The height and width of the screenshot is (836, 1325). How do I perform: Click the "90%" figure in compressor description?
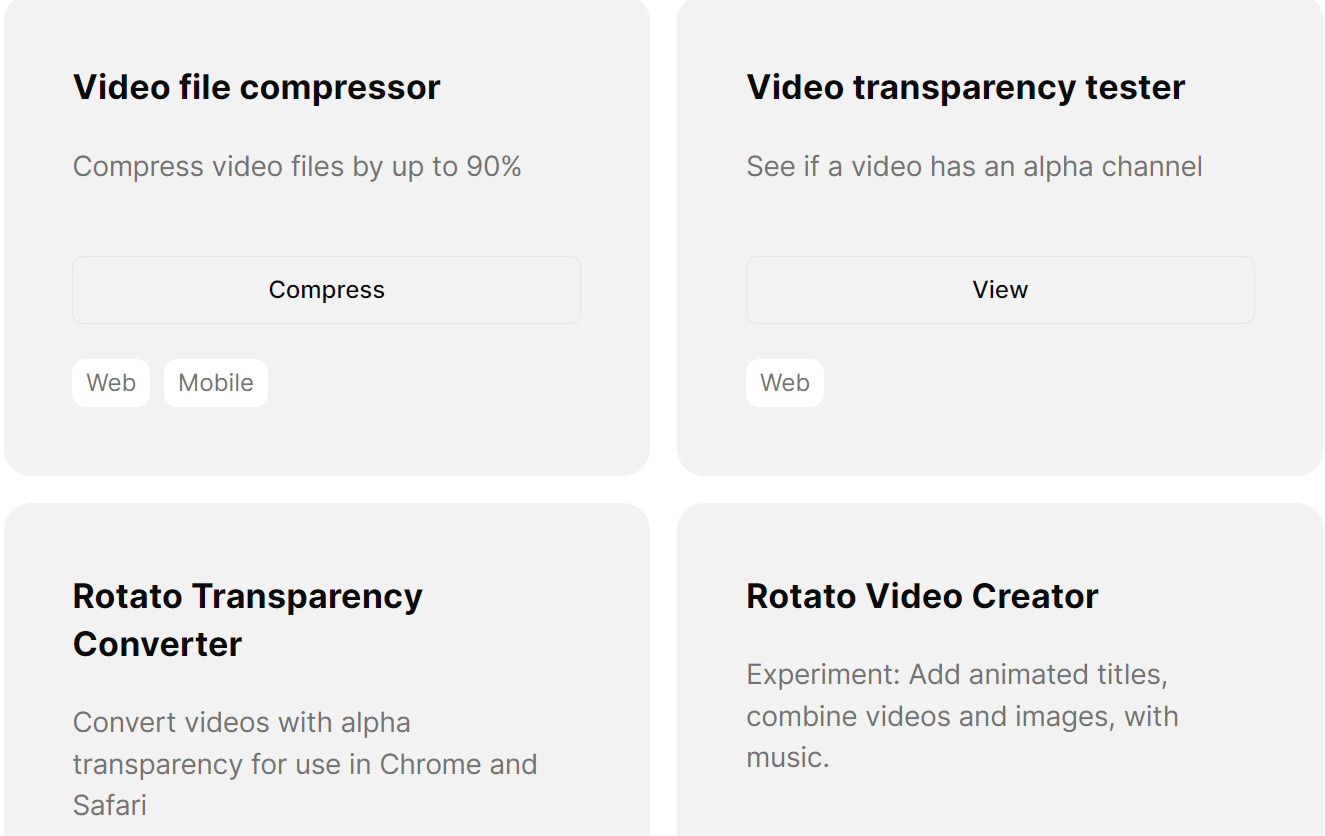pyautogui.click(x=494, y=167)
